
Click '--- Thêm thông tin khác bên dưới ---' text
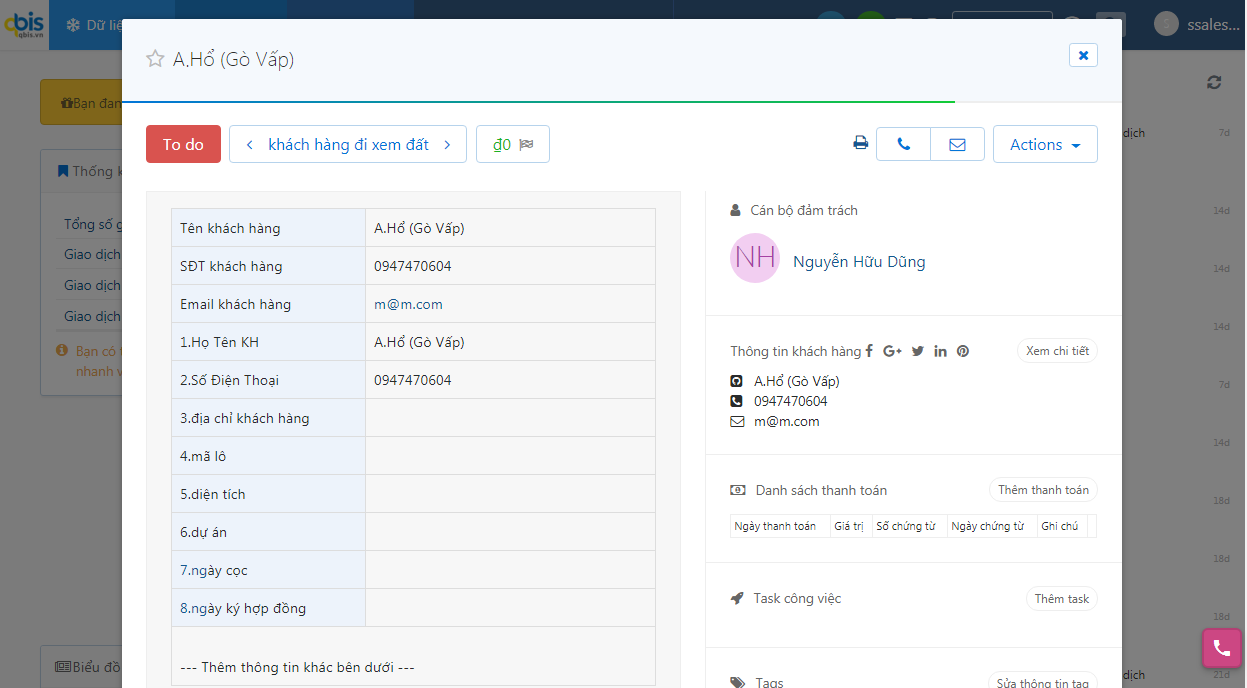[x=297, y=667]
